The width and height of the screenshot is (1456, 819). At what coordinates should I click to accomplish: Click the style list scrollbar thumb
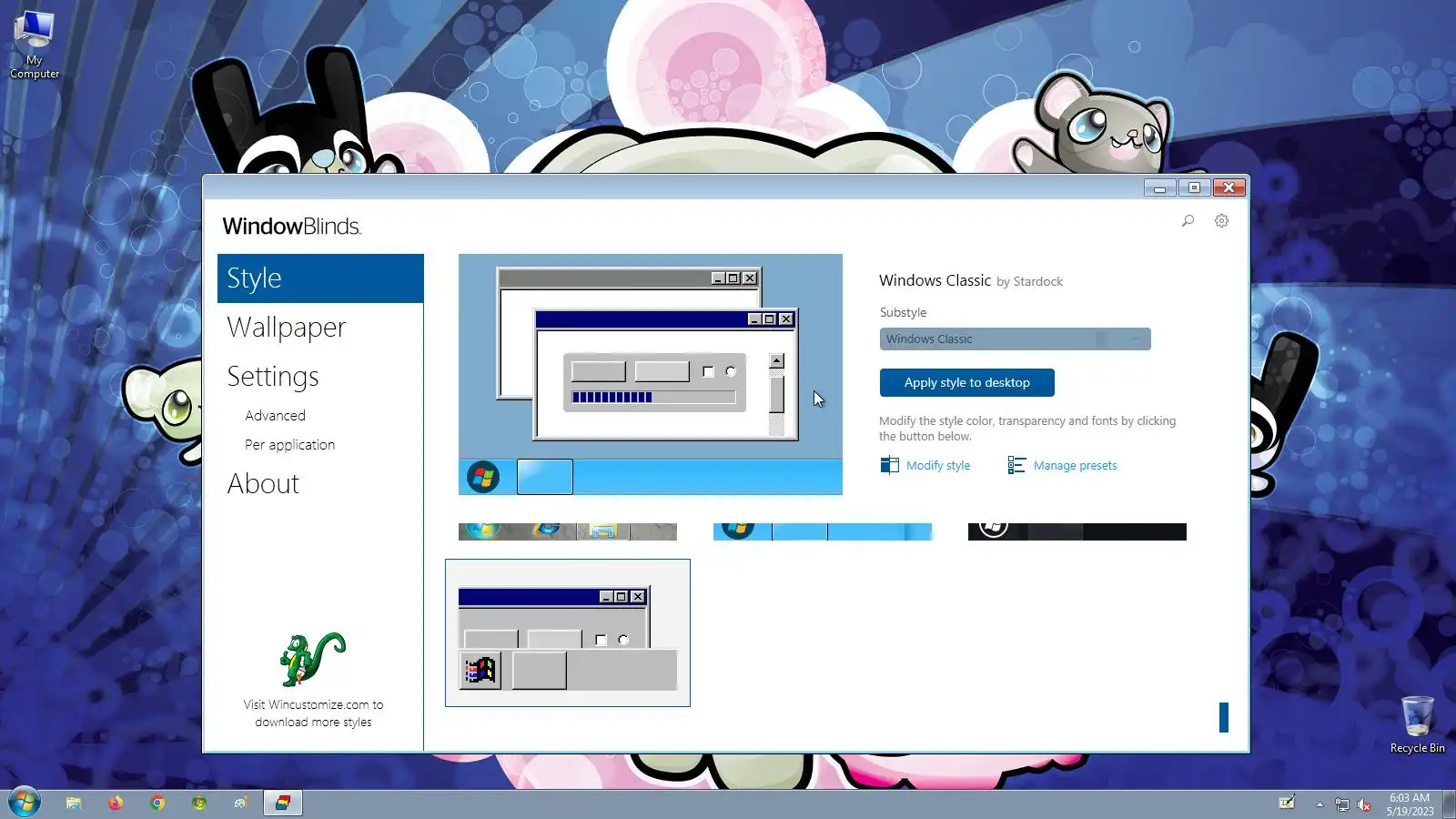pos(1224,717)
